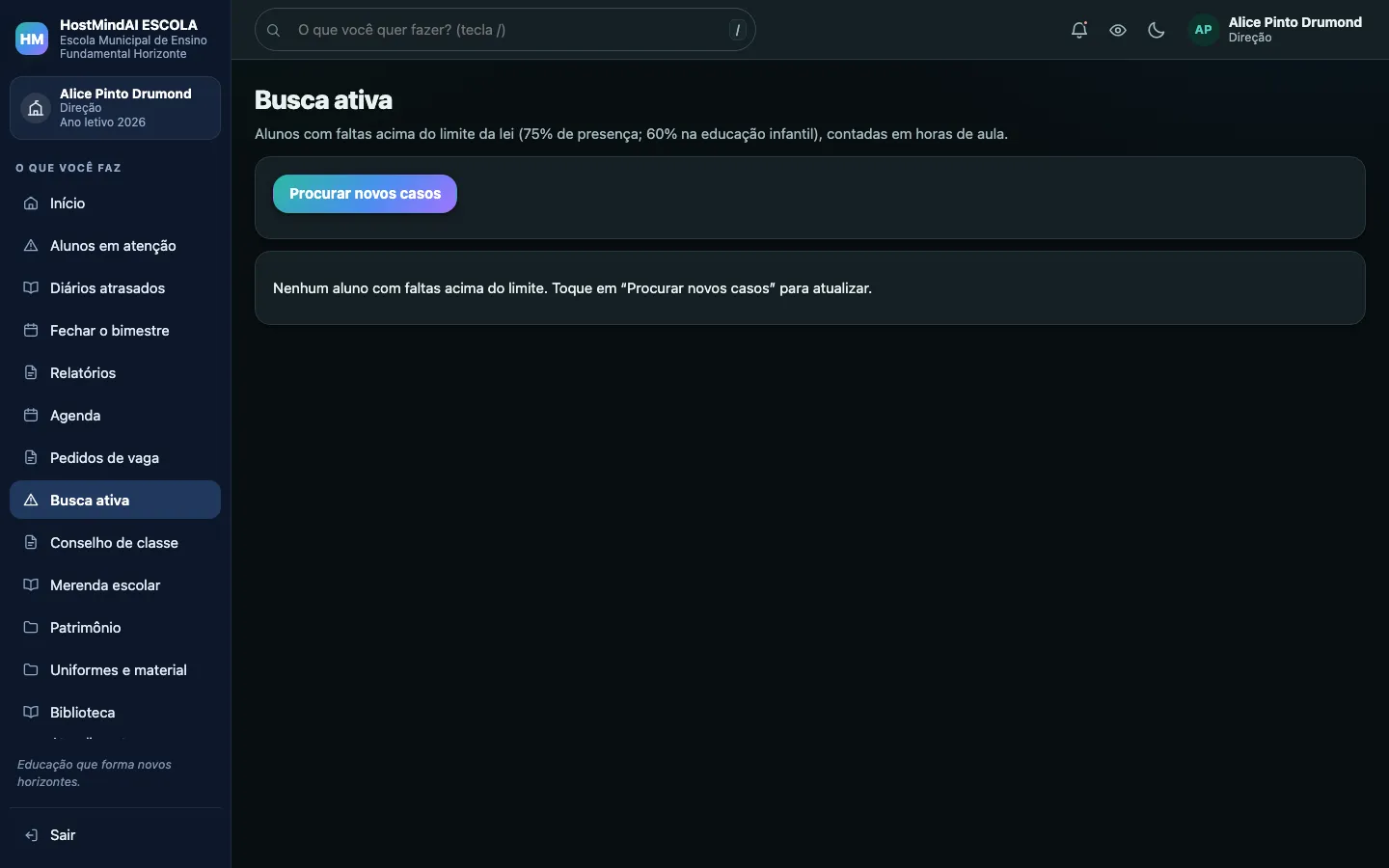
Task: Open the Alice Pinto Drumond profile card
Action: (115, 108)
